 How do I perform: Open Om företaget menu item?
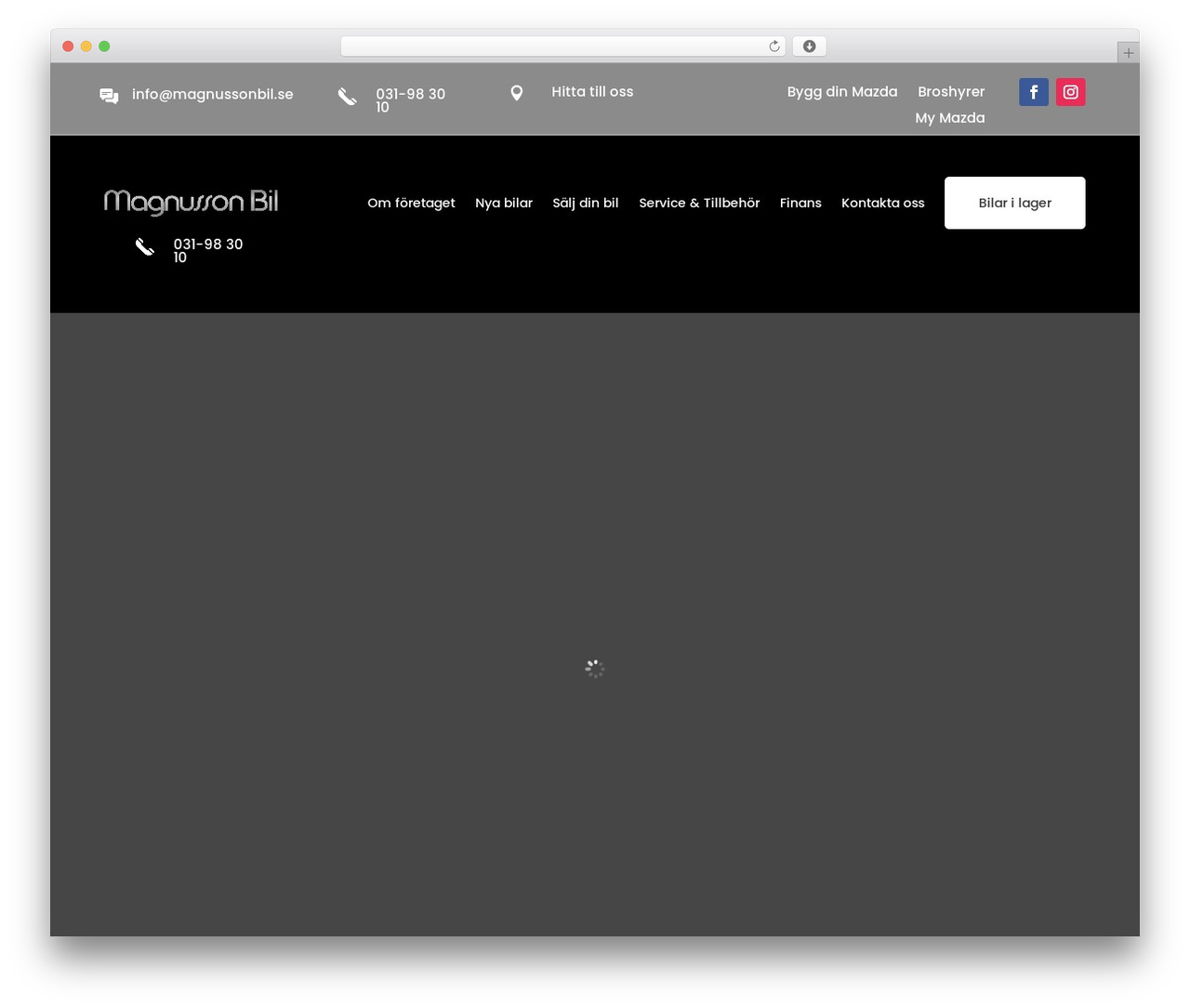point(411,203)
